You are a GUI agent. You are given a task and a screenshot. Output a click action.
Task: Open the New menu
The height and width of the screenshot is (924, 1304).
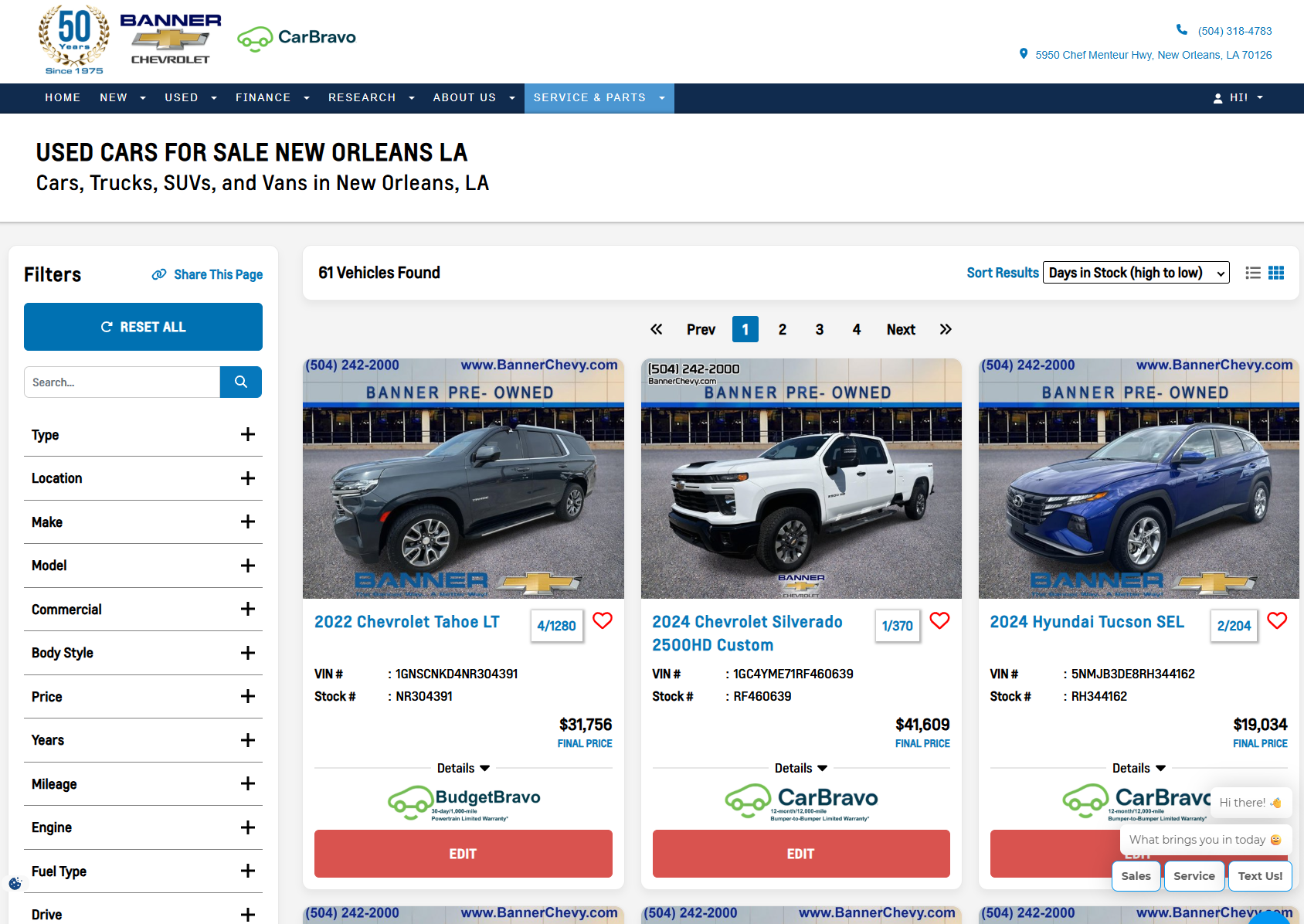[123, 97]
